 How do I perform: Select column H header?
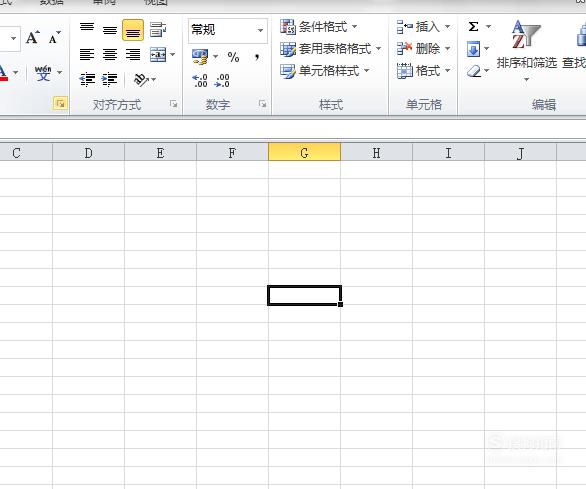(376, 153)
